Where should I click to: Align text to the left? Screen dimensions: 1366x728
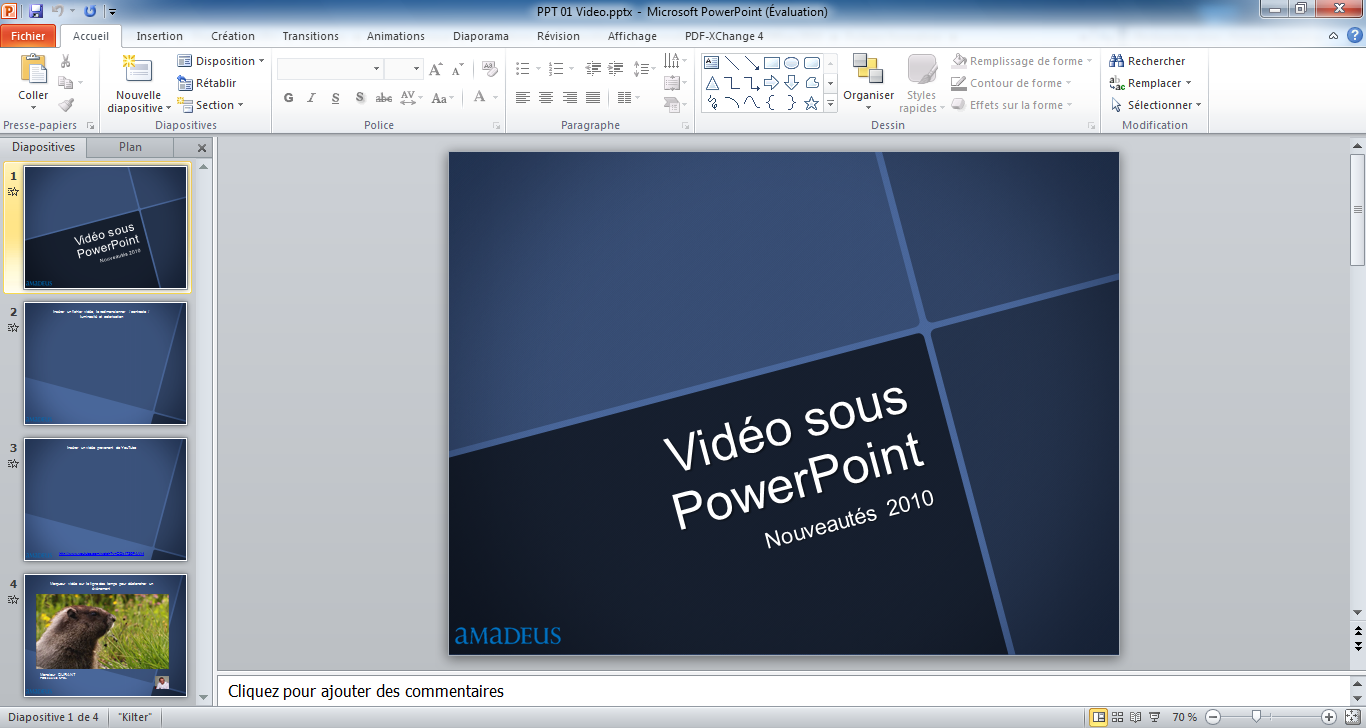522,98
